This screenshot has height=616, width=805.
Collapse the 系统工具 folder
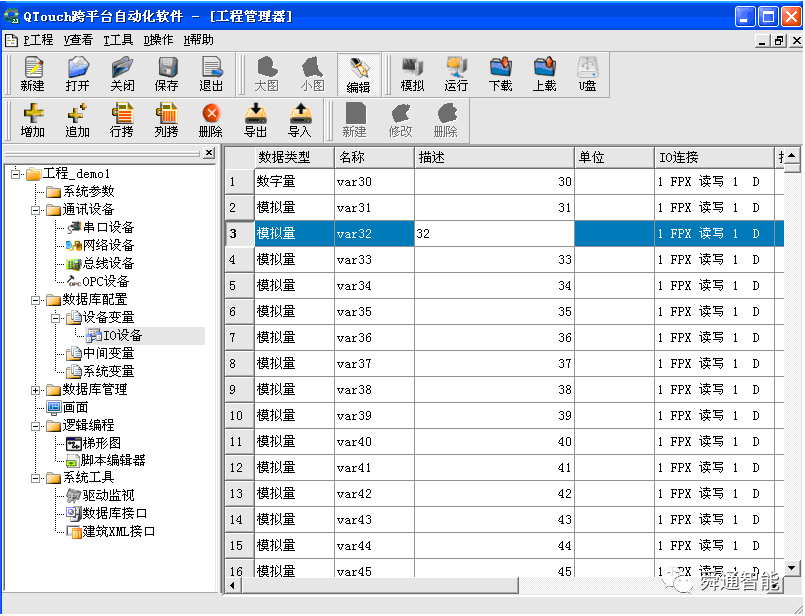(x=35, y=478)
